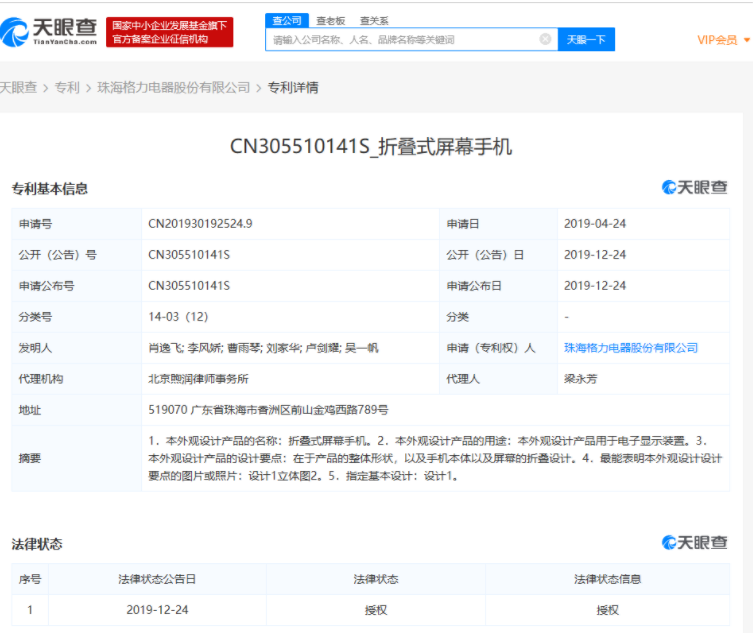Select the 查公司 search tab
Viewport: 753px width, 633px height.
(x=287, y=20)
